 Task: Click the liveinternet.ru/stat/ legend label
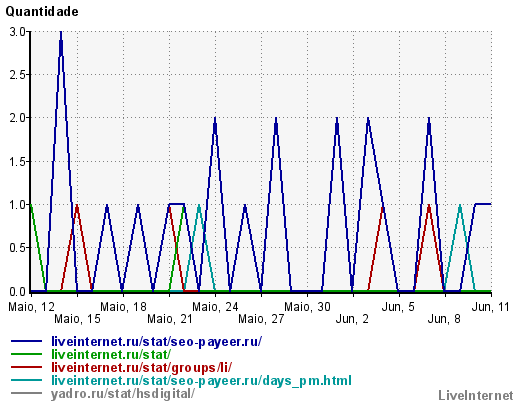(111, 354)
